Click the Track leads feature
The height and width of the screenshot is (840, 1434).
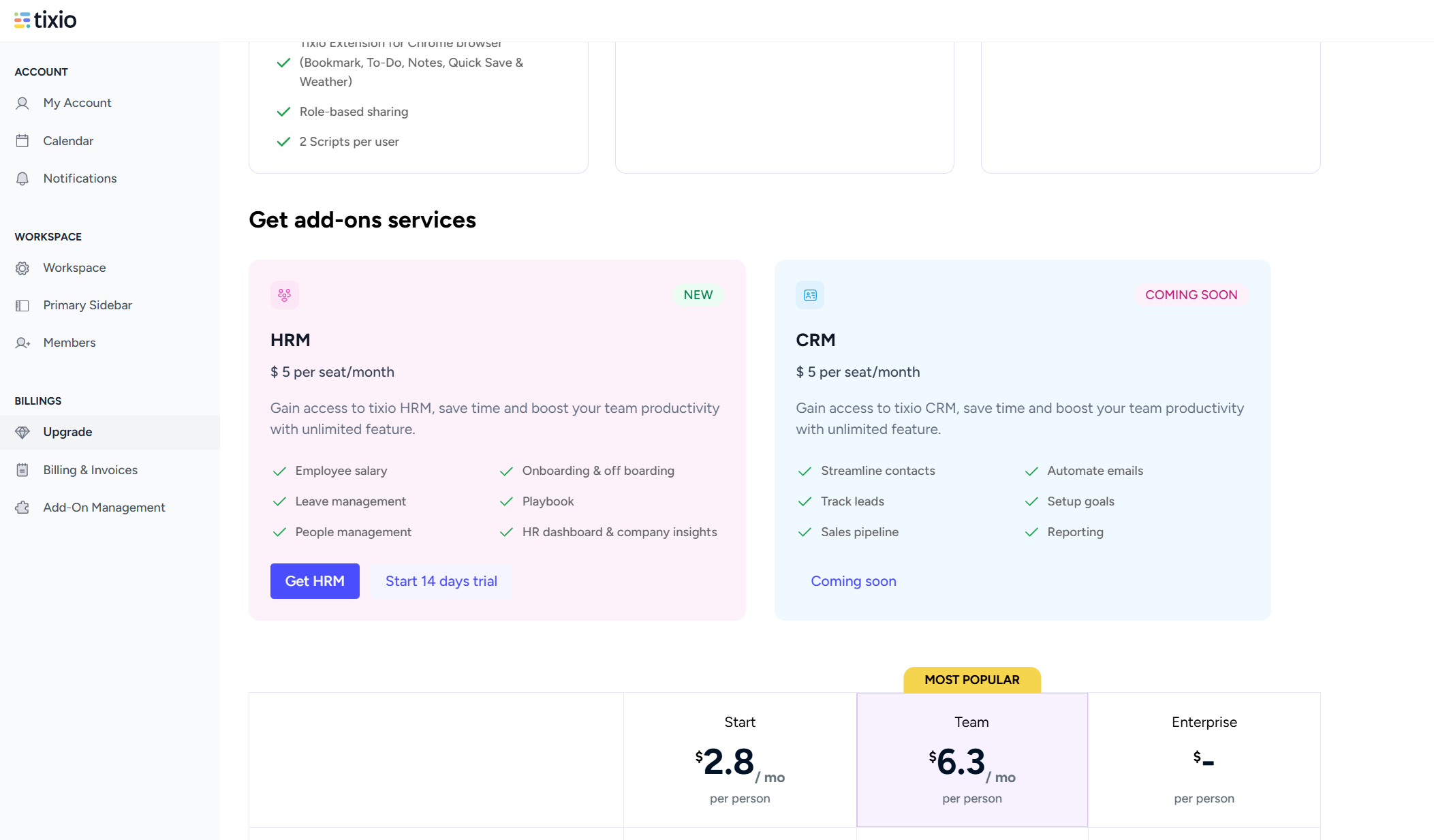[x=853, y=501]
